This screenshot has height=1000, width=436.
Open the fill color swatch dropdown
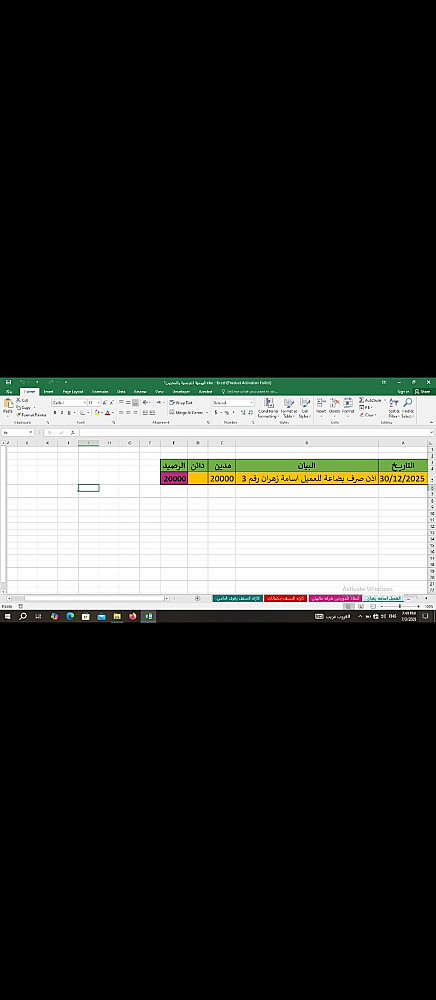coord(100,413)
